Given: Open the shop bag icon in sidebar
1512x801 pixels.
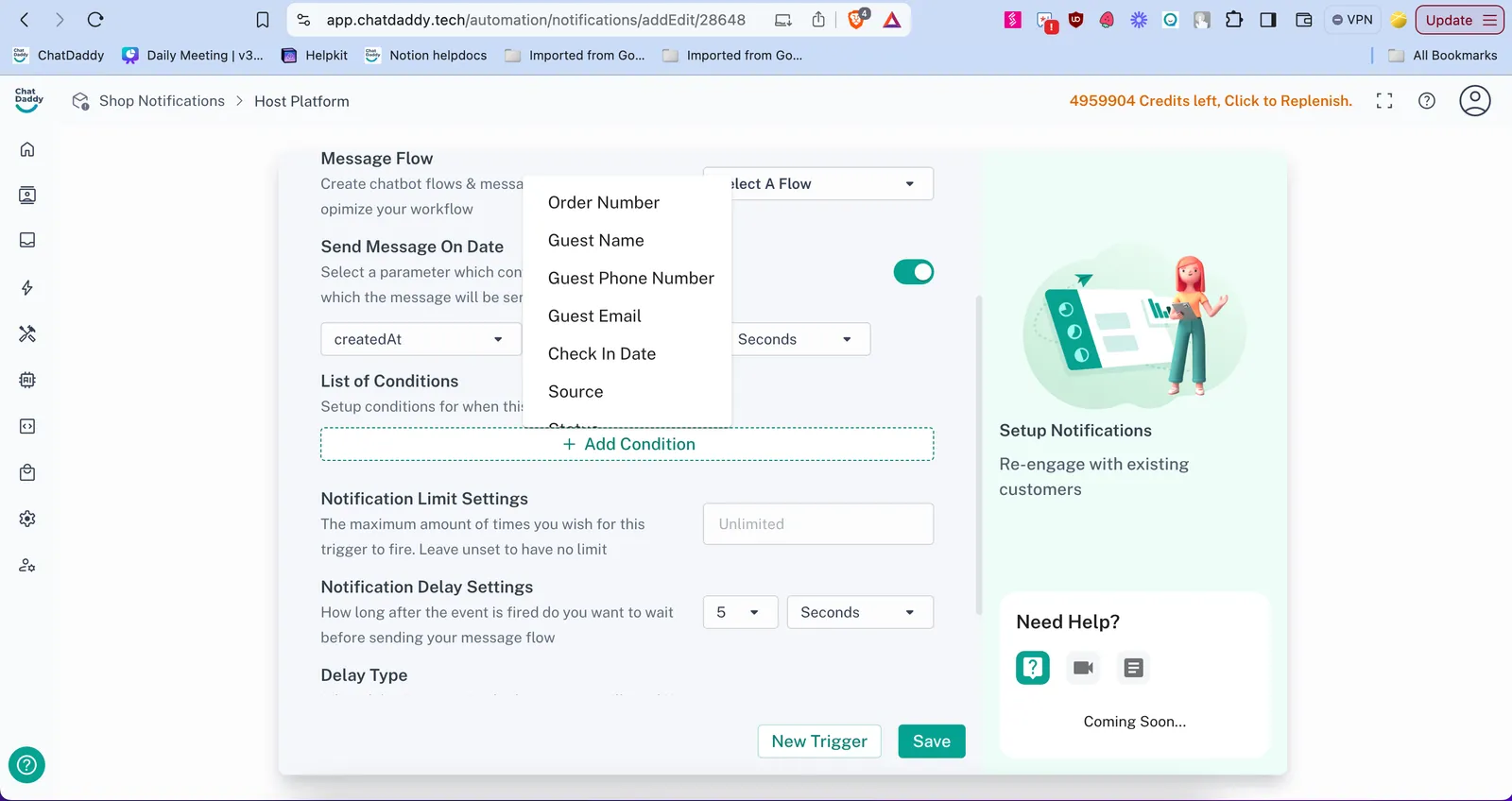Looking at the screenshot, I should click(x=27, y=472).
